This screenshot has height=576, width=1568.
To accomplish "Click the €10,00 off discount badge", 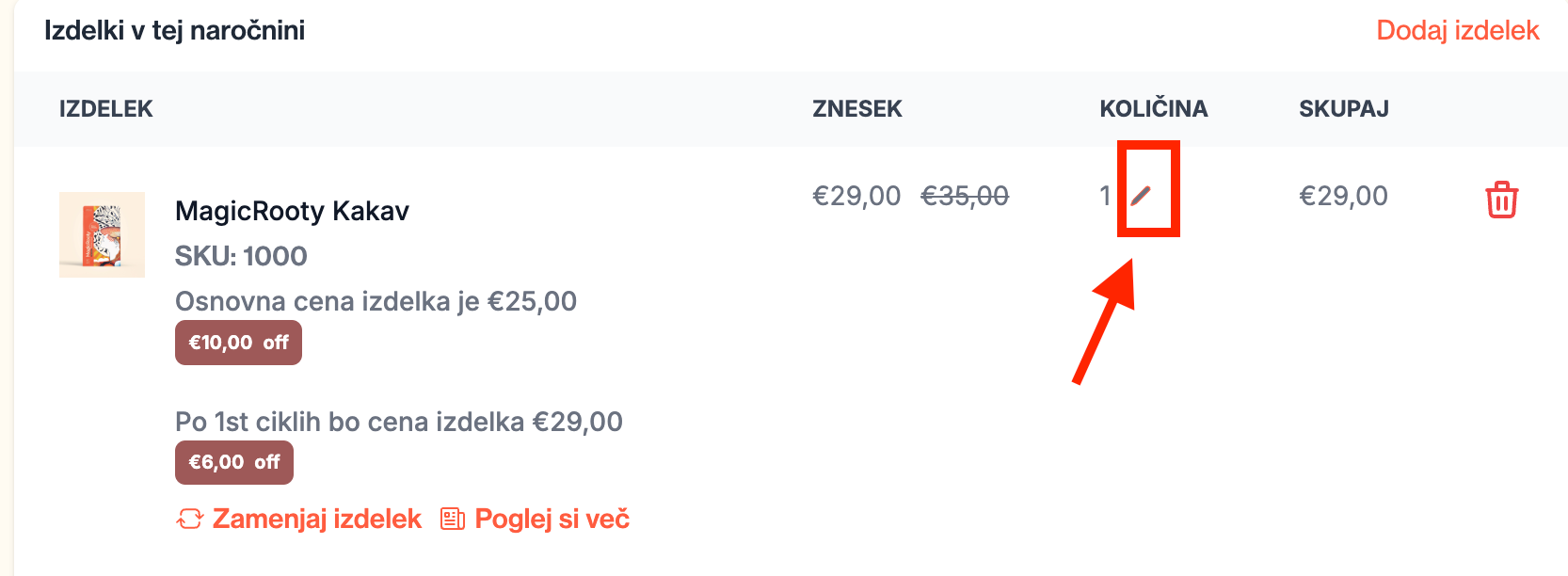I will [238, 343].
